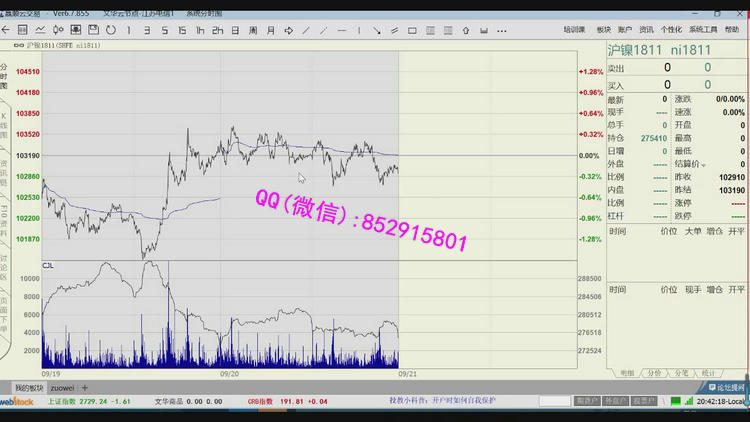The height and width of the screenshot is (422, 750).
Task: Switch to 1h chart period
Action: (200, 30)
